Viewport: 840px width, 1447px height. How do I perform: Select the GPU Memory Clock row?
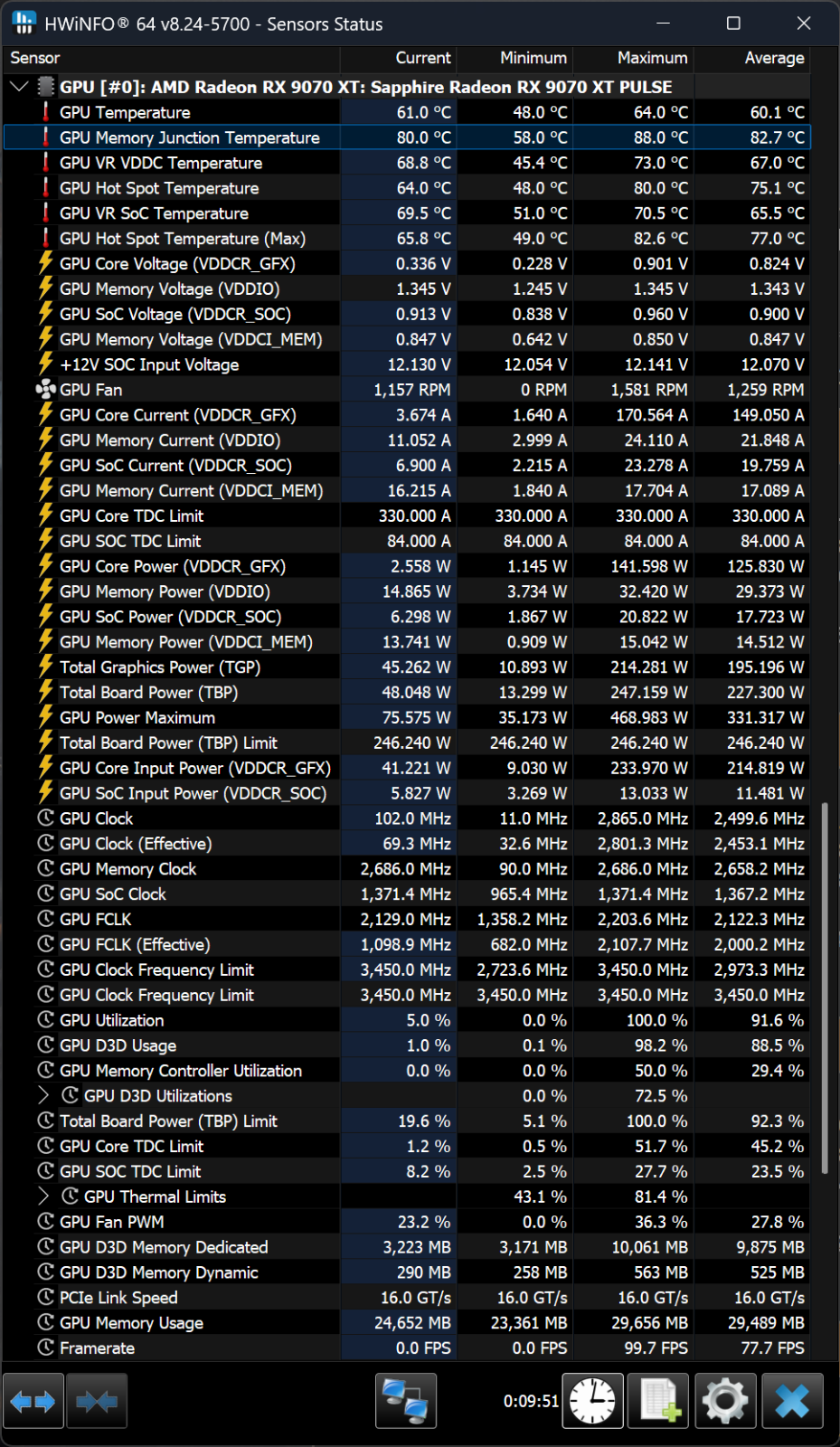point(407,868)
